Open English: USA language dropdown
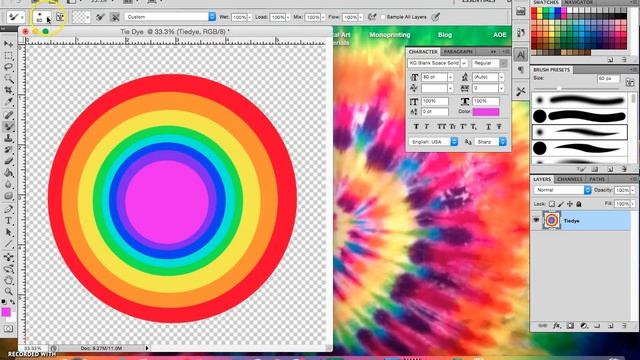Viewport: 640px width, 360px height. click(433, 142)
